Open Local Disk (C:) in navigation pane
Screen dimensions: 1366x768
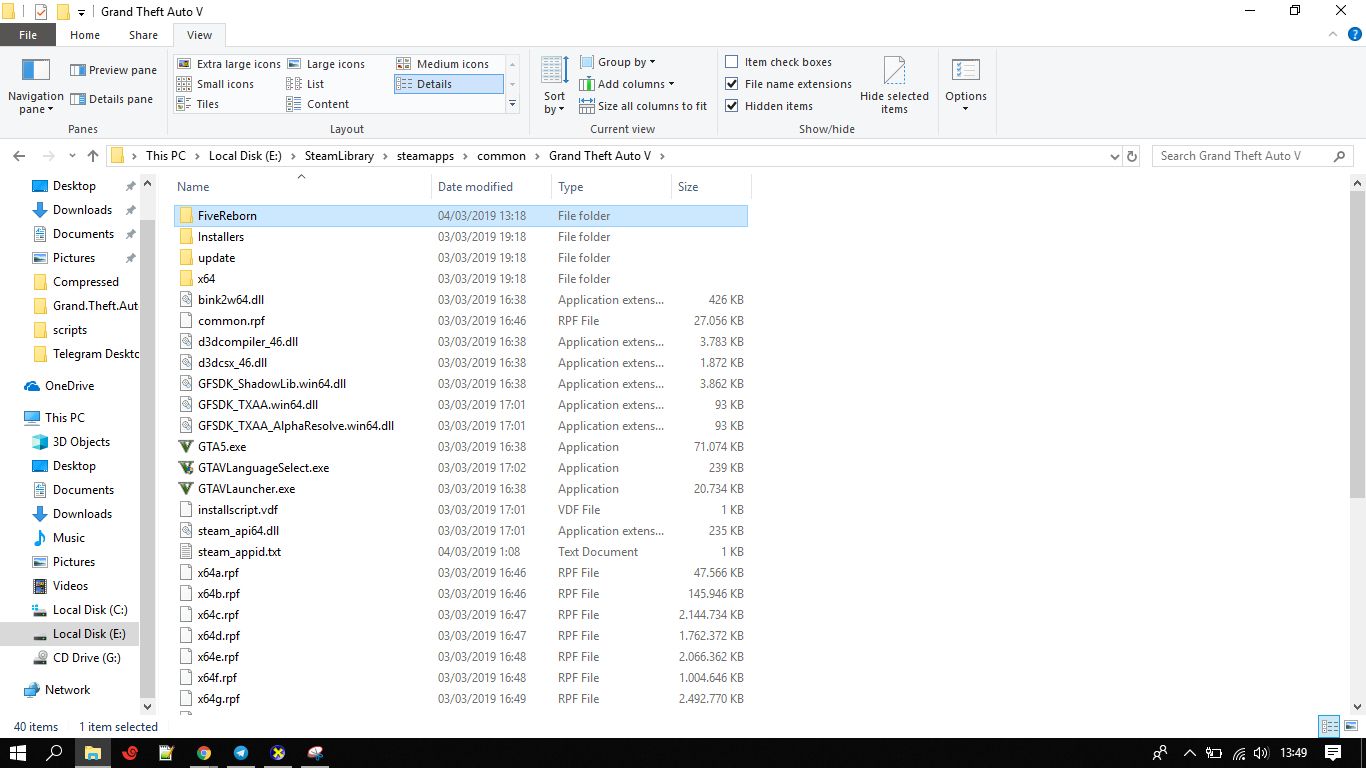pos(90,610)
